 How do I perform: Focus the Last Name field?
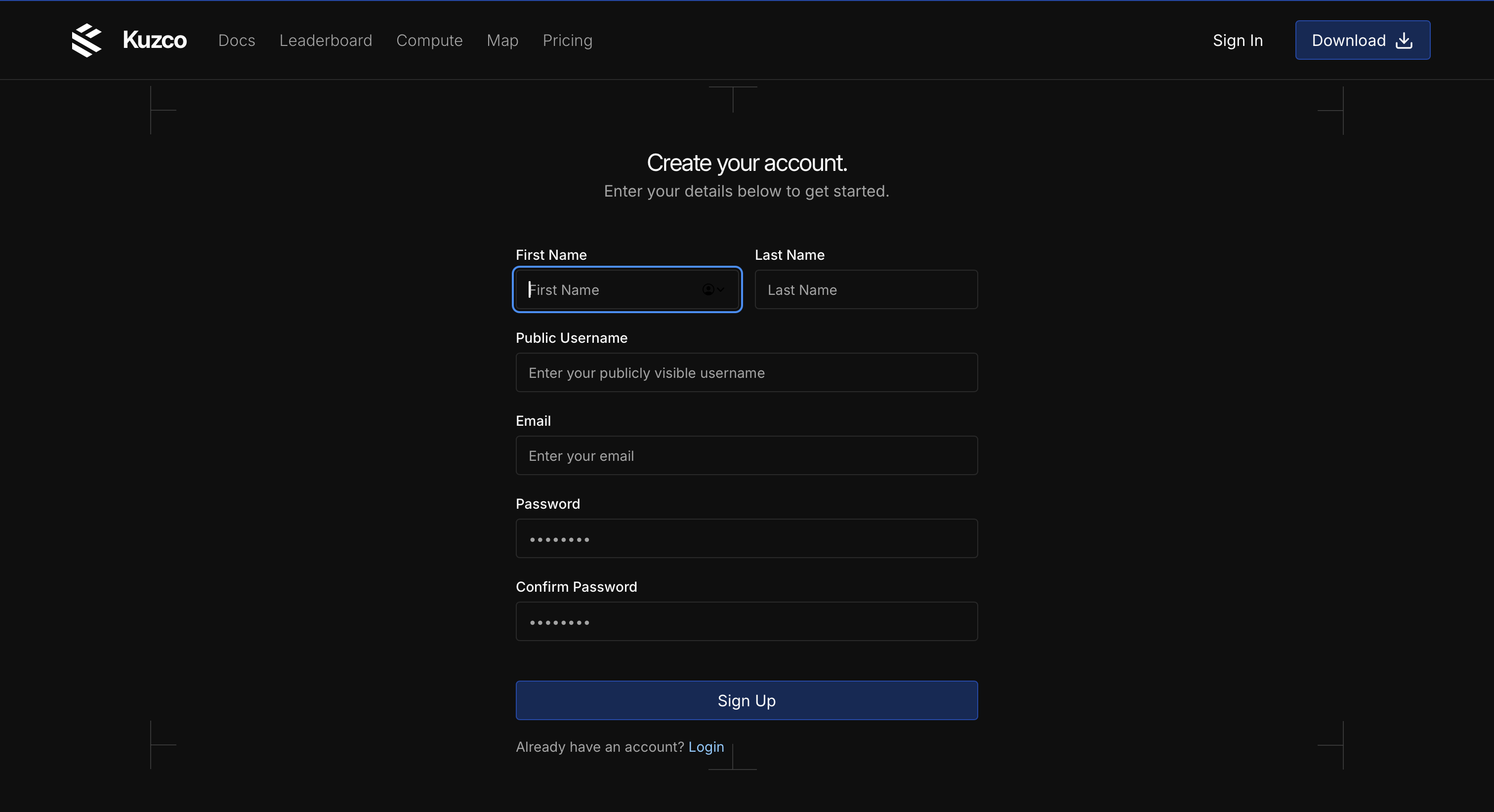coord(866,289)
